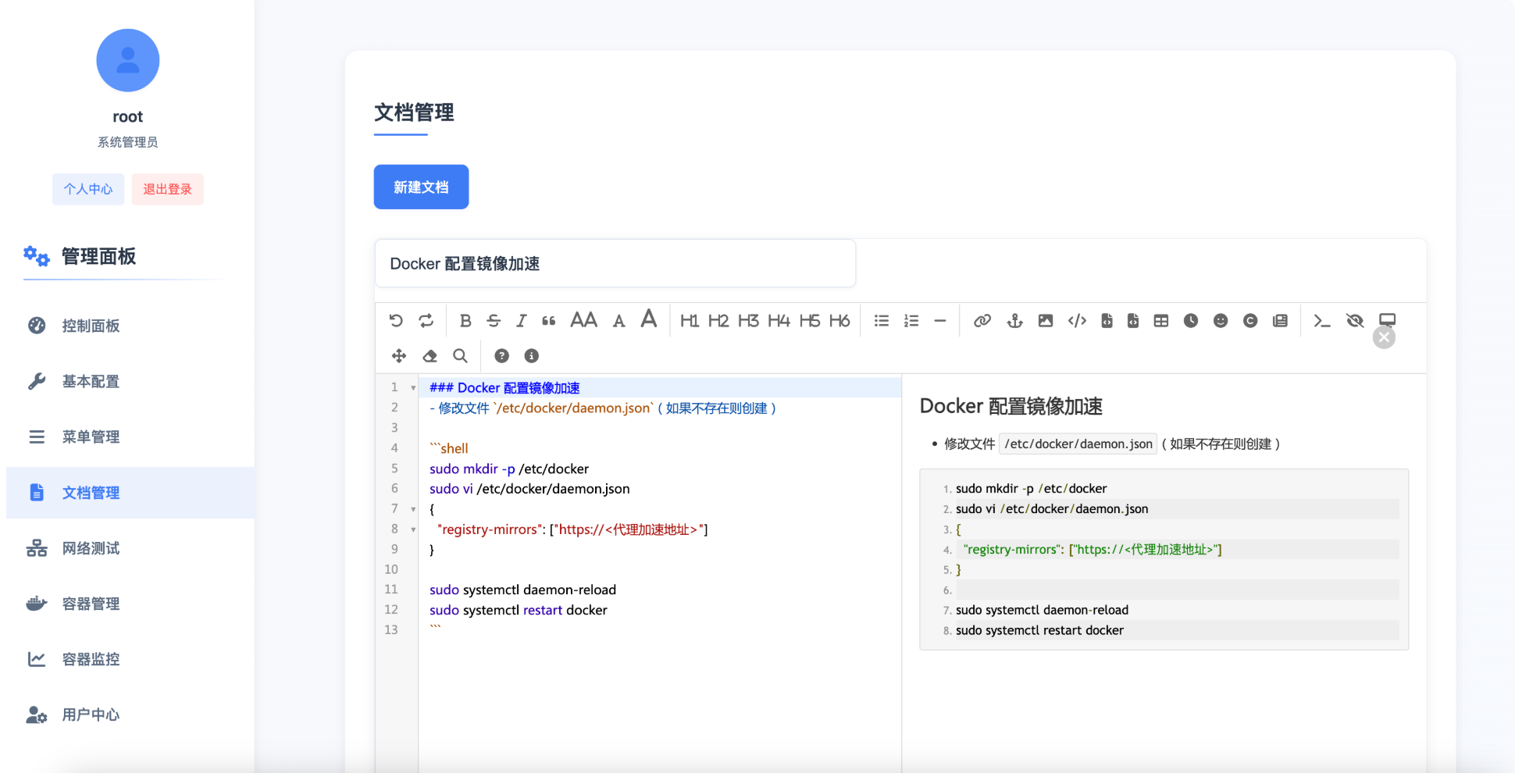Go to 菜单管理 in the sidebar
Image resolution: width=1515 pixels, height=784 pixels.
(x=130, y=437)
